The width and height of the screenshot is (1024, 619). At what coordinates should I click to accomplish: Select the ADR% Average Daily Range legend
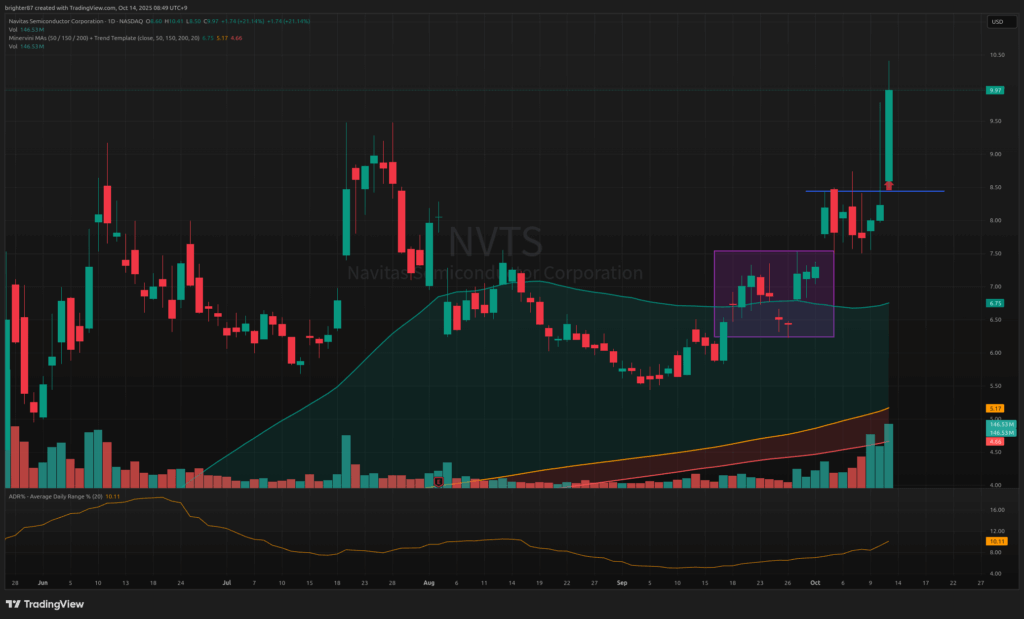pyautogui.click(x=50, y=497)
